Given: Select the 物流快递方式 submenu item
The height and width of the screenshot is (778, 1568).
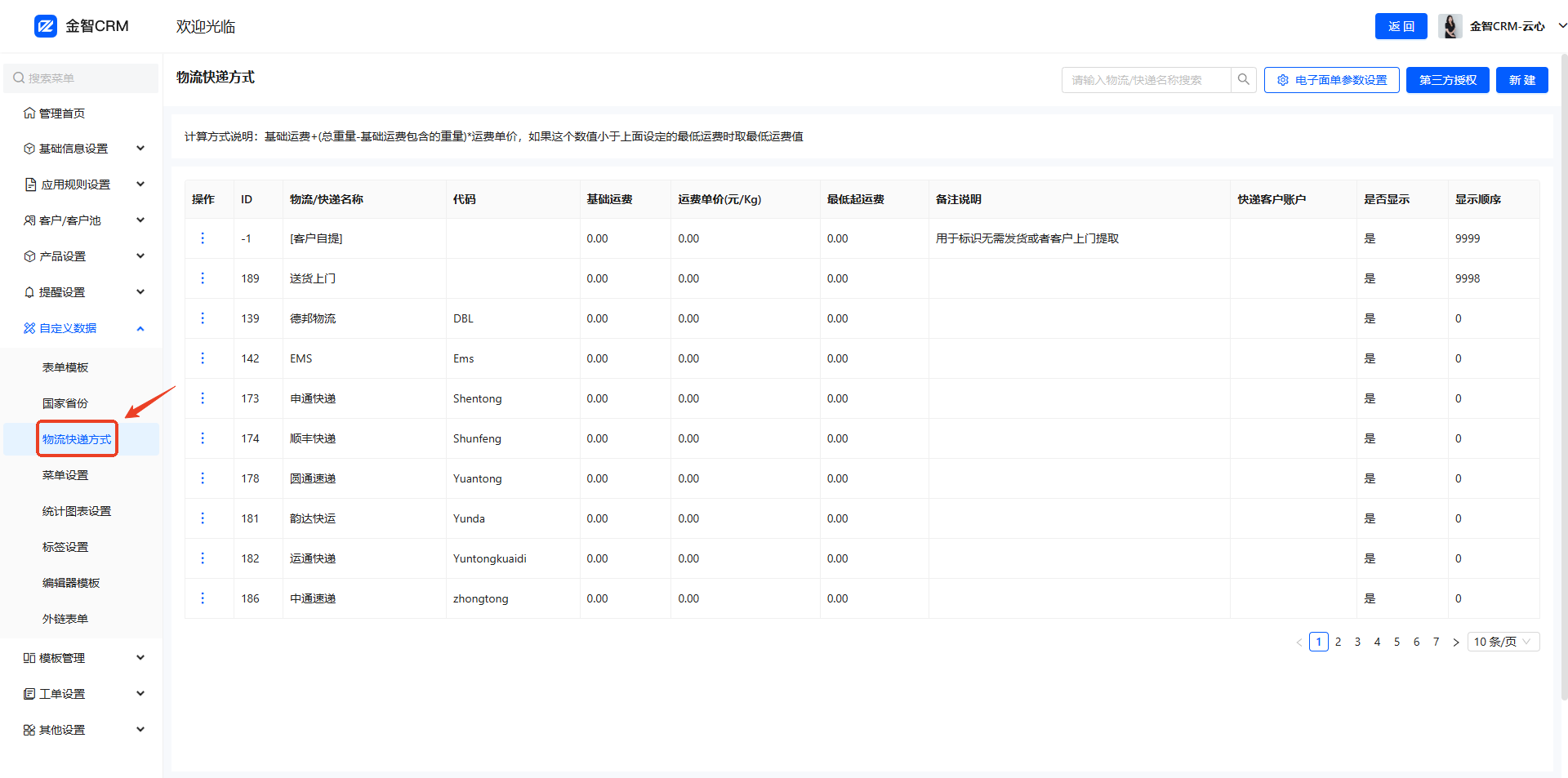Looking at the screenshot, I should tap(77, 439).
